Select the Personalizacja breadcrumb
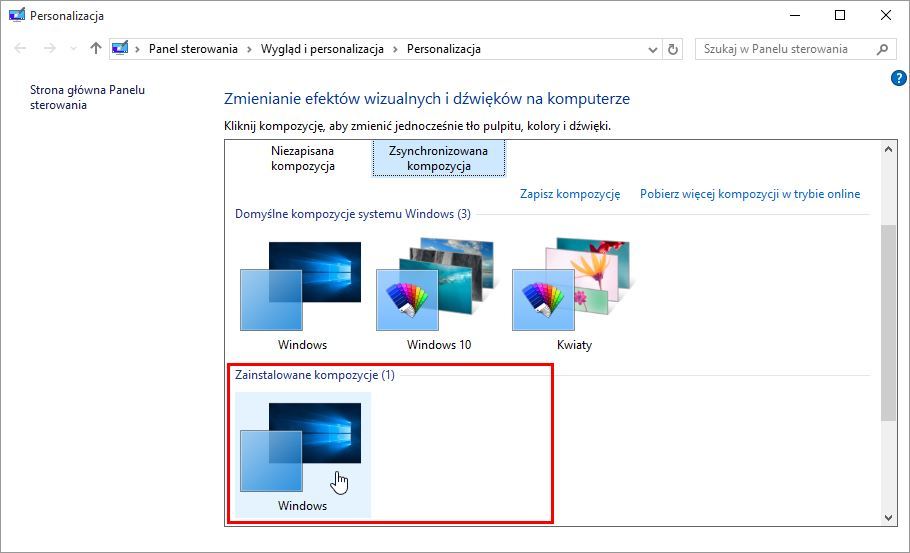The width and height of the screenshot is (910, 553). coord(443,49)
